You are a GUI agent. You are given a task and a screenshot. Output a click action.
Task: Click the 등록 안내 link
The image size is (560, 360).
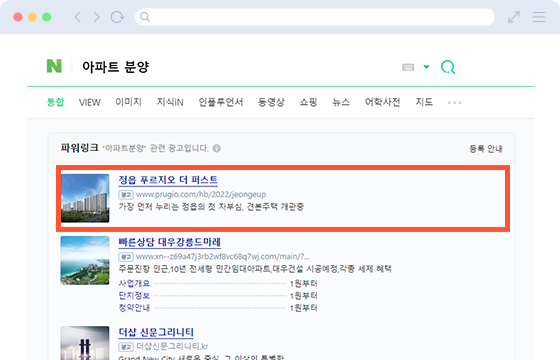(486, 149)
